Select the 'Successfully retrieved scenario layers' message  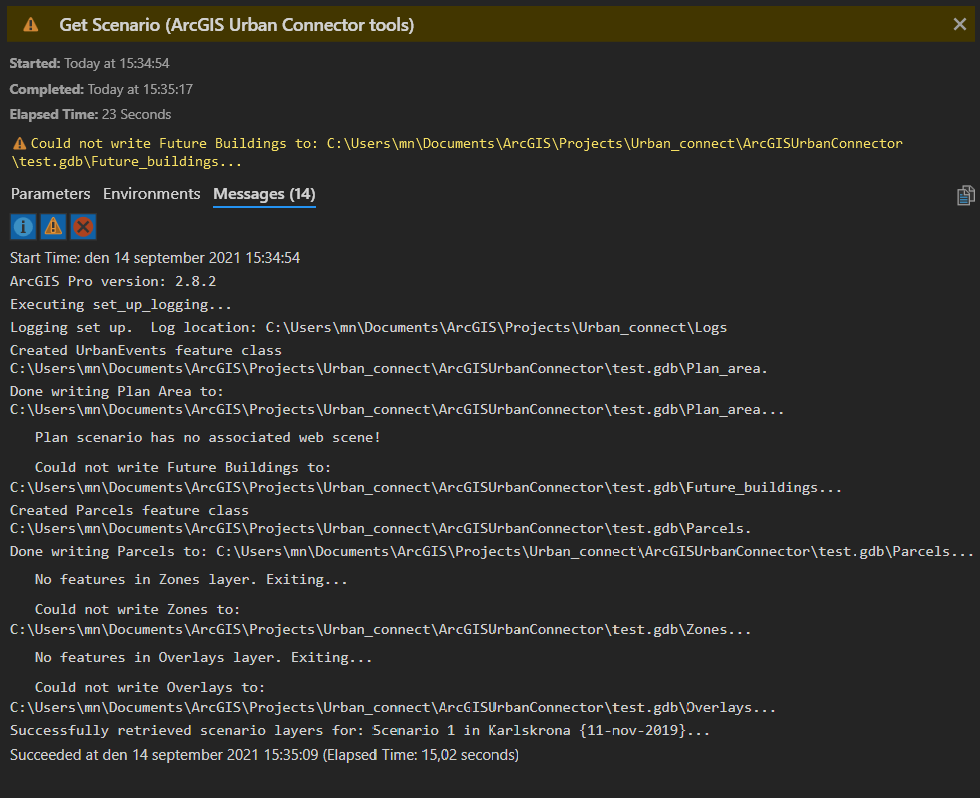359,731
